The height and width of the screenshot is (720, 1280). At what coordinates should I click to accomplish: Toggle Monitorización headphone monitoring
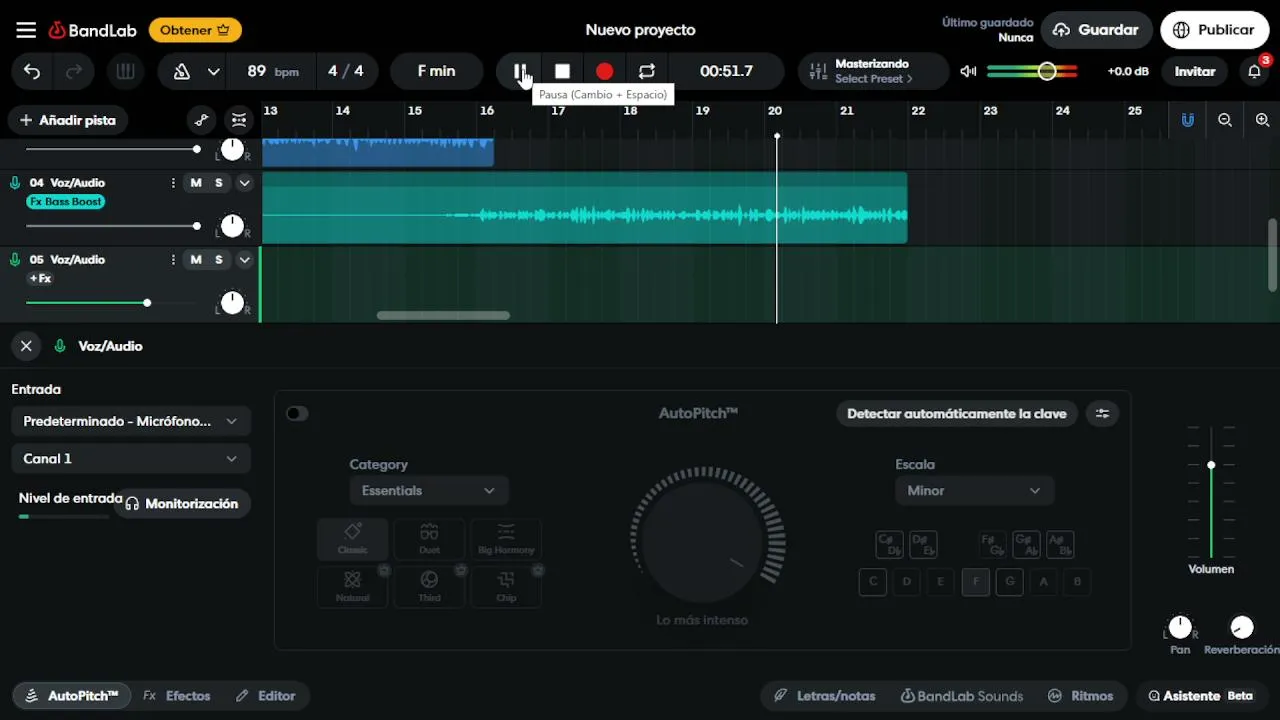click(x=182, y=504)
